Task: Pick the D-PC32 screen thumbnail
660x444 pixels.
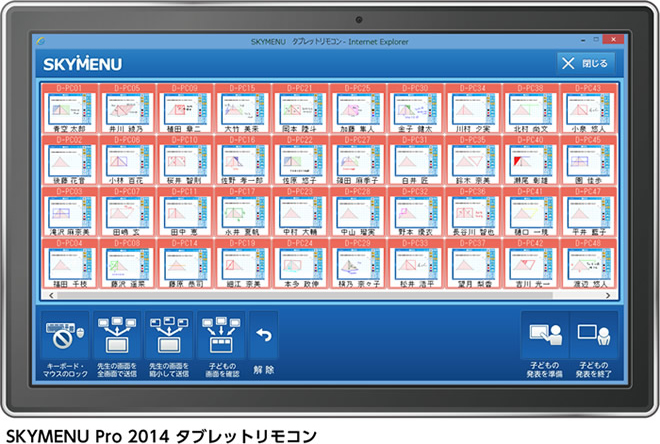Action: (415, 212)
